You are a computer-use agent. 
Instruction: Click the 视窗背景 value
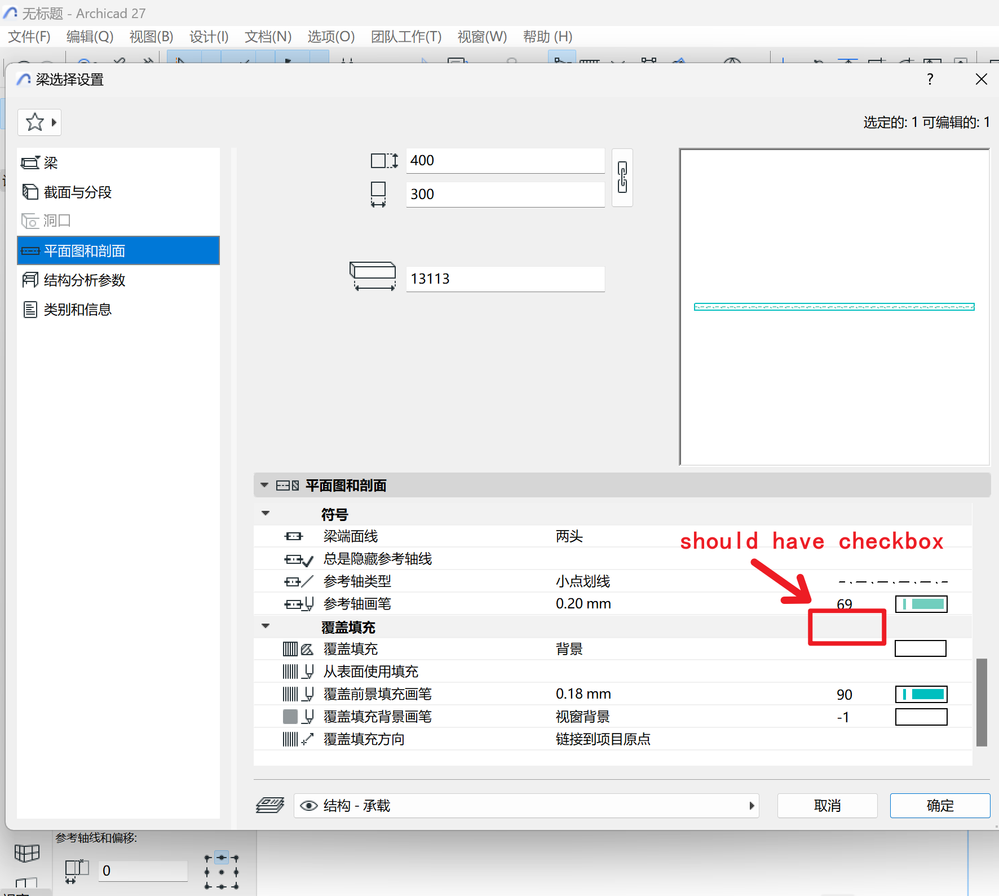pos(582,717)
